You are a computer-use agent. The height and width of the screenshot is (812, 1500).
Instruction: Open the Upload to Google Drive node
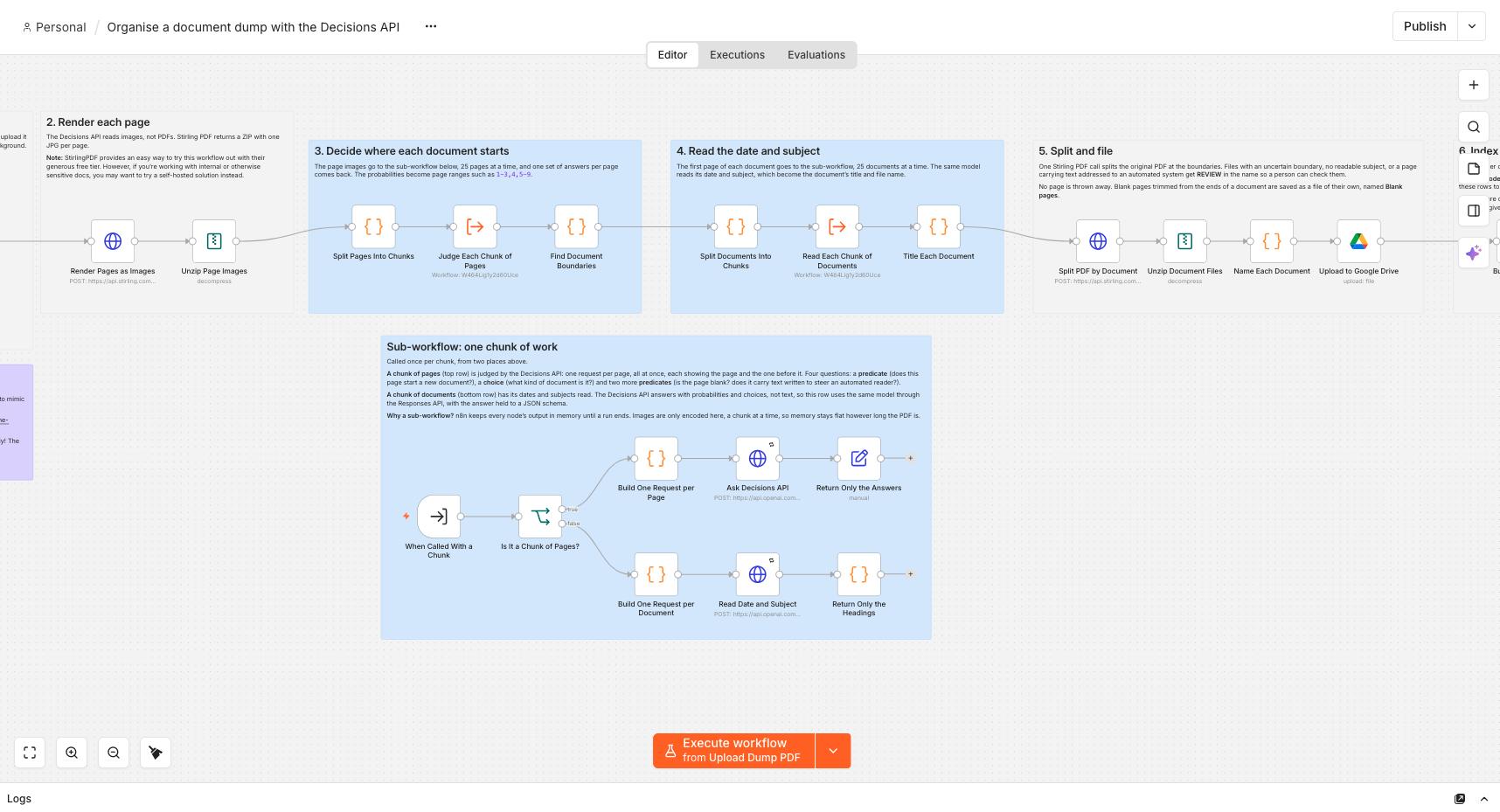[1358, 241]
